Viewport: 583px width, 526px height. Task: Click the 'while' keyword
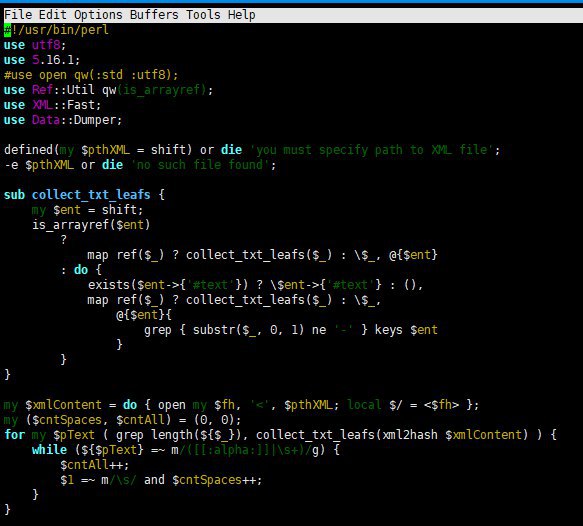tap(49, 450)
